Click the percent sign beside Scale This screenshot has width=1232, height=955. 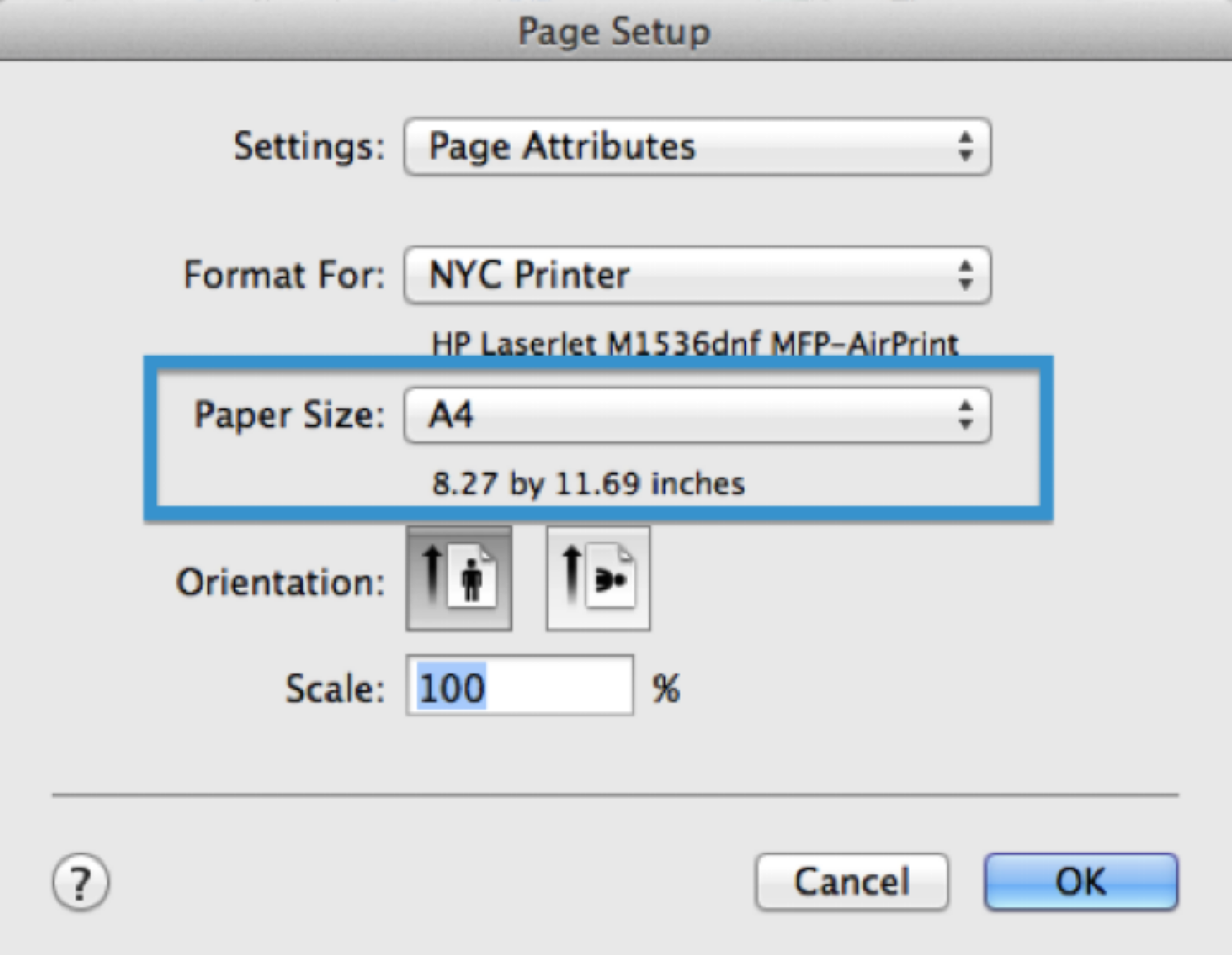pyautogui.click(x=665, y=687)
